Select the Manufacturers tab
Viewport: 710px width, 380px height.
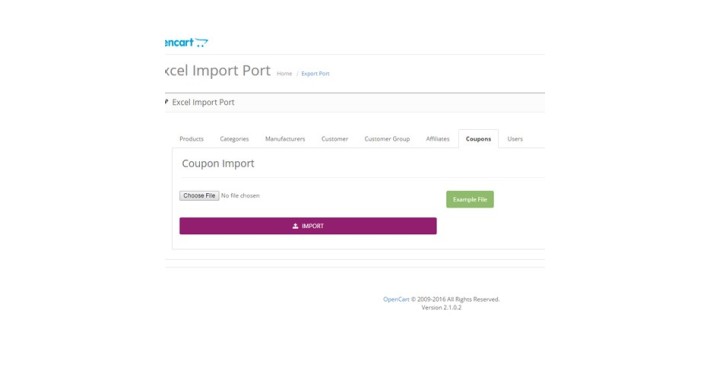[285, 139]
